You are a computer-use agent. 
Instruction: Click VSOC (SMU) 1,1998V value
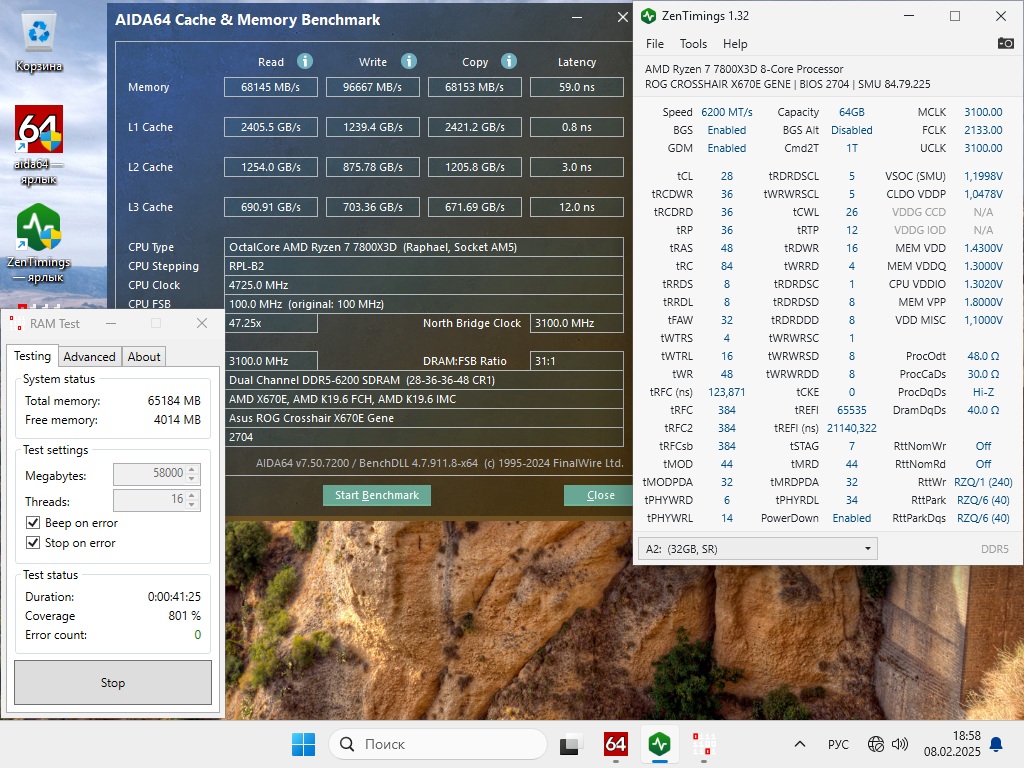pos(983,176)
